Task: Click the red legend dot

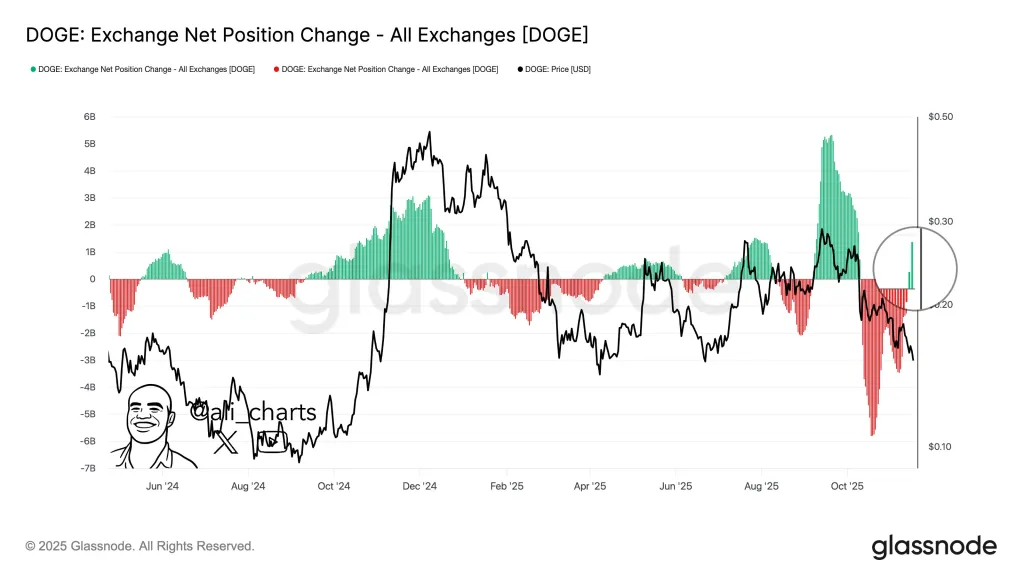Action: coord(275,69)
